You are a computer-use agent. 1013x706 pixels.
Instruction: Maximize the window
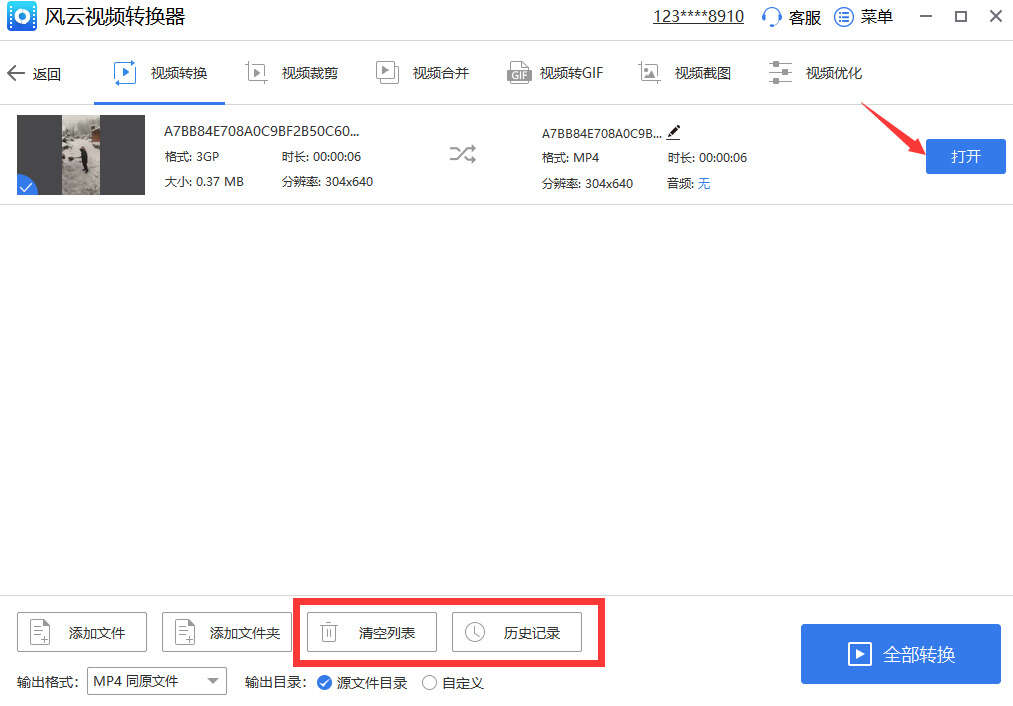pos(961,16)
